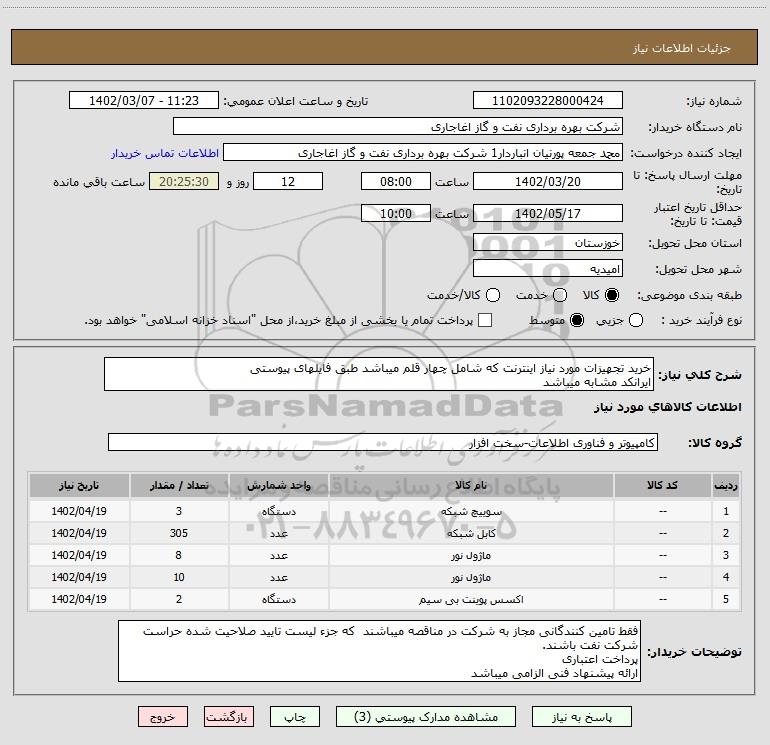Click the تعداد / مقدار column header
The height and width of the screenshot is (745, 770).
[x=179, y=485]
